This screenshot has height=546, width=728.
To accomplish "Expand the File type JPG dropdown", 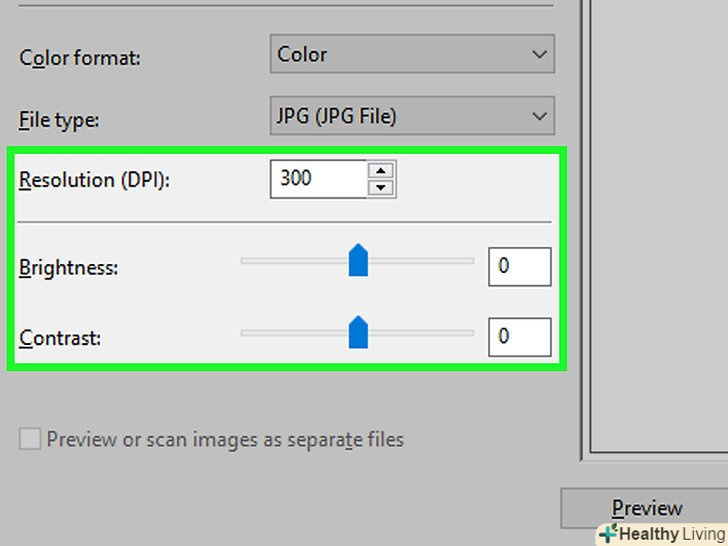I will pyautogui.click(x=411, y=117).
